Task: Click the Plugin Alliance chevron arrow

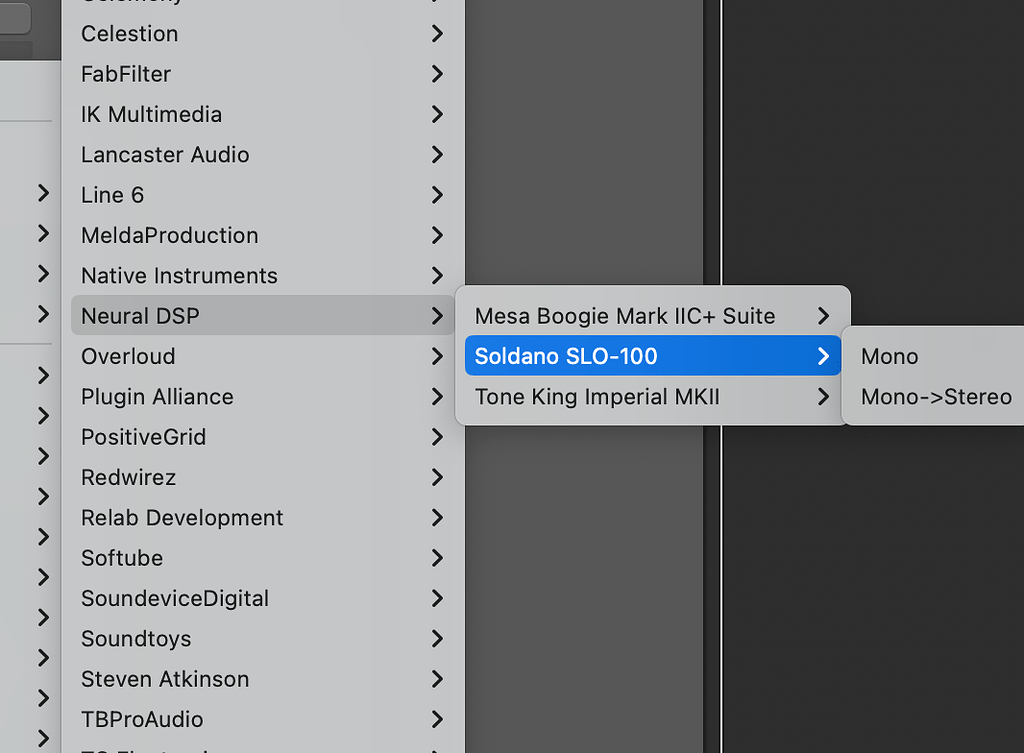Action: (437, 397)
